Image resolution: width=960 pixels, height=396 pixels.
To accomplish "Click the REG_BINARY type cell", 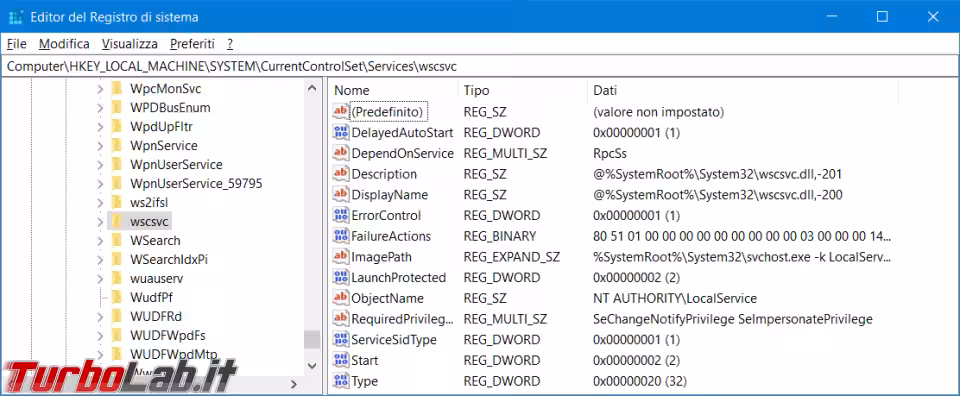I will point(500,236).
